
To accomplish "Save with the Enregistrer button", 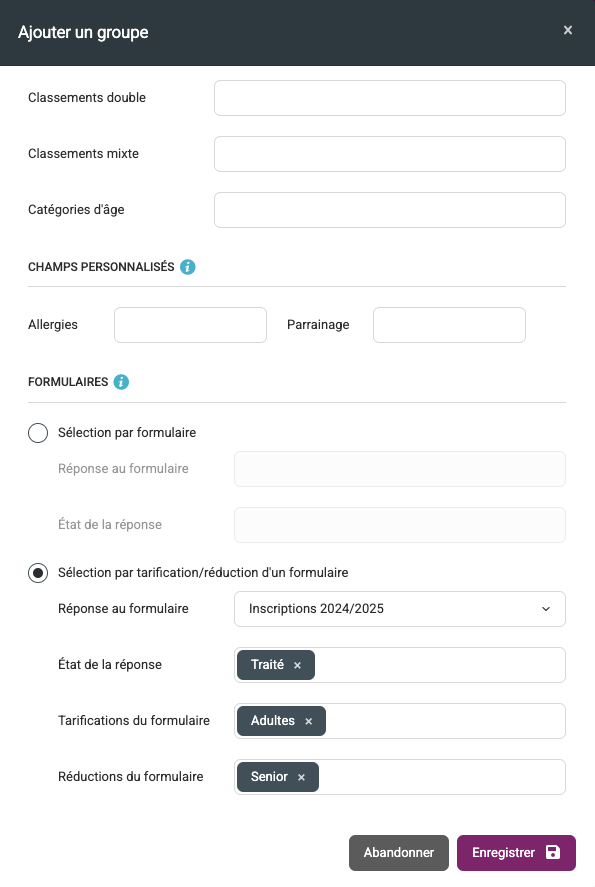I will (x=516, y=852).
